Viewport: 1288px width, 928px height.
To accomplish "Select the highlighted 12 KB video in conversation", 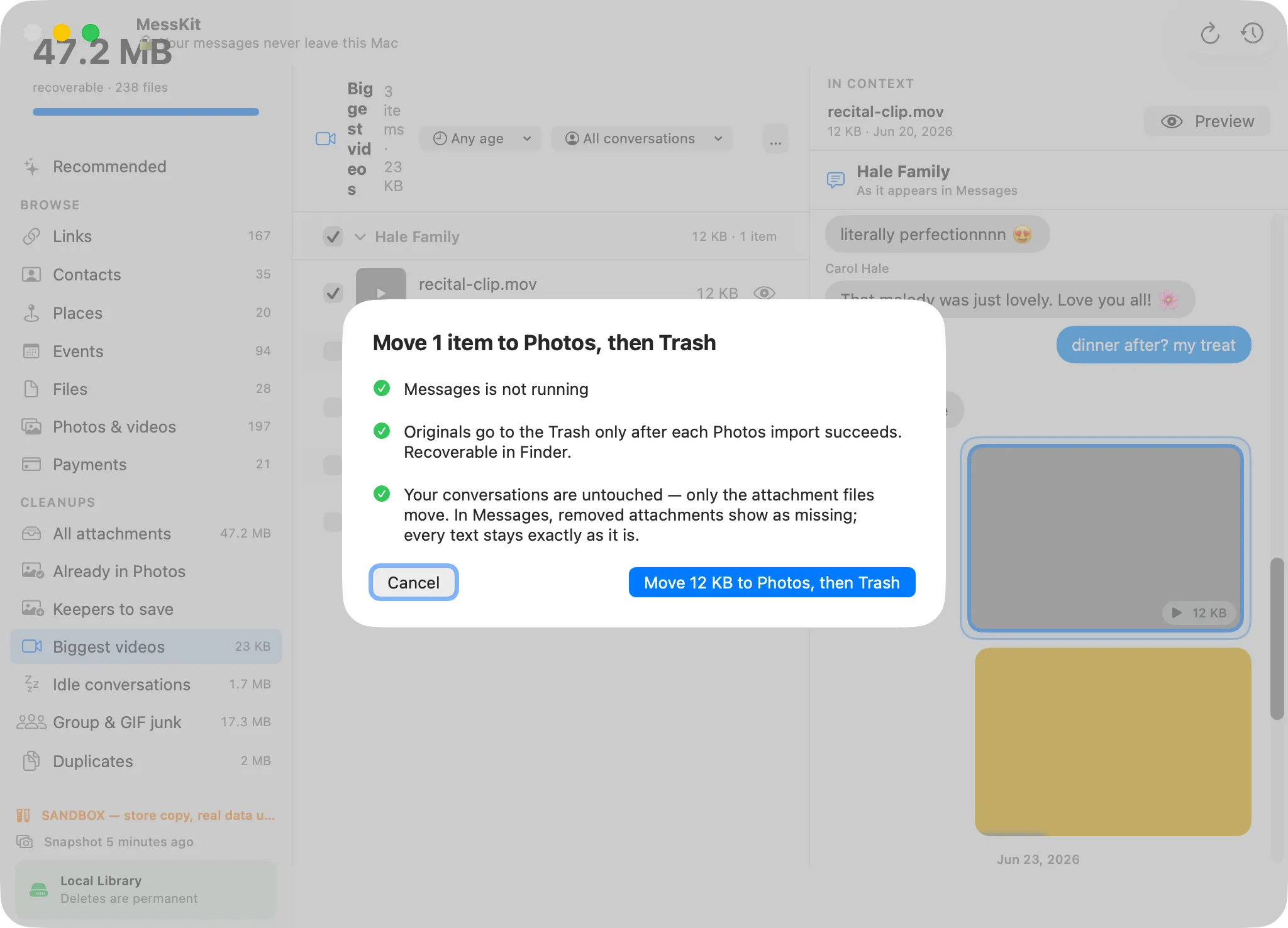I will (x=1105, y=538).
